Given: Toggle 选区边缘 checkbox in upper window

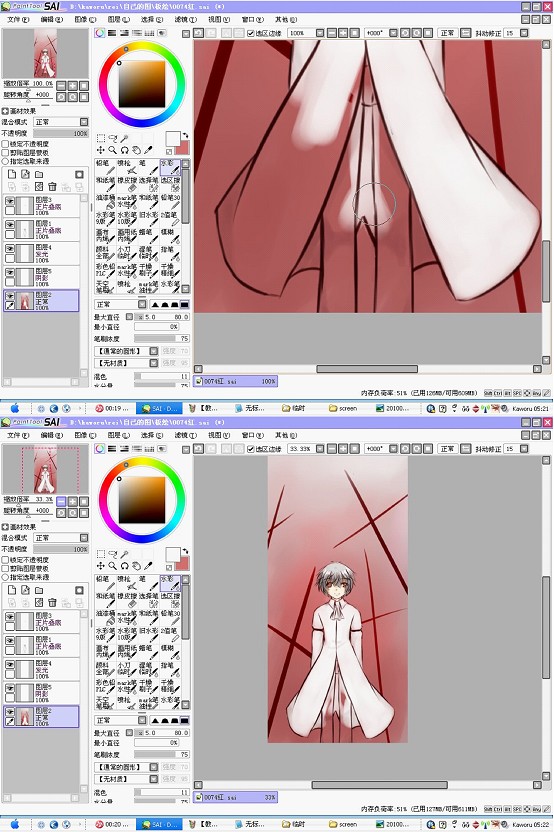Looking at the screenshot, I should [x=251, y=33].
